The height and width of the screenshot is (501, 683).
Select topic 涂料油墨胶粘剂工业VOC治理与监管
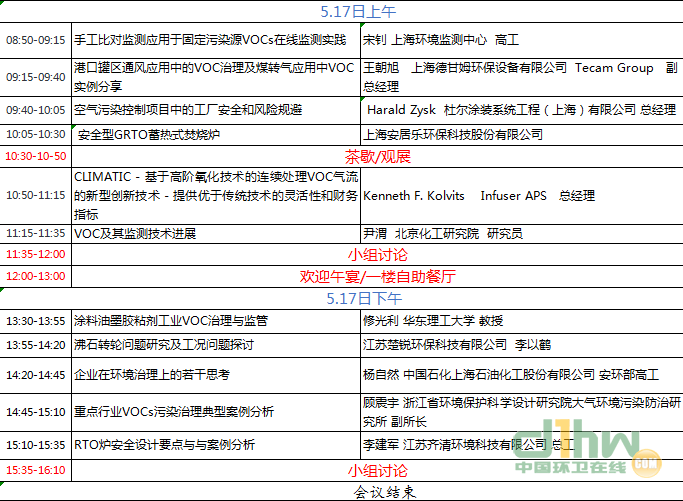coord(172,321)
